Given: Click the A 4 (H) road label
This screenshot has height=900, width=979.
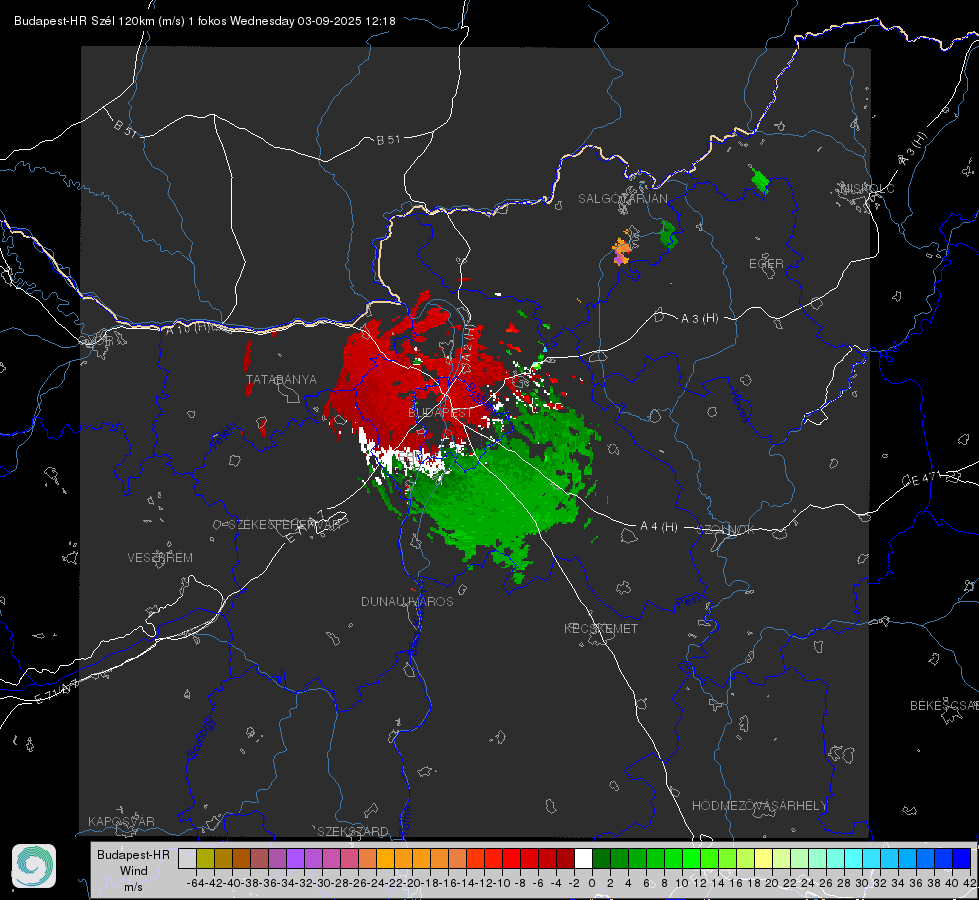Looking at the screenshot, I should click(659, 527).
